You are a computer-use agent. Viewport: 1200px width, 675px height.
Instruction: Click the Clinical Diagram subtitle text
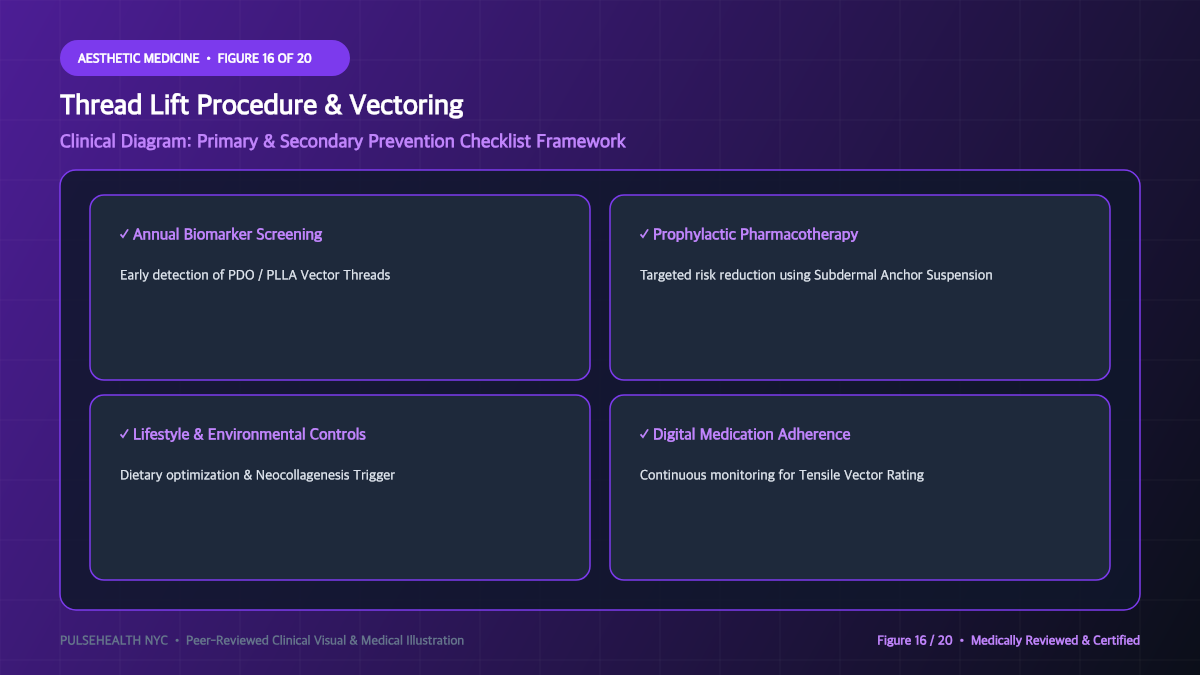point(343,141)
